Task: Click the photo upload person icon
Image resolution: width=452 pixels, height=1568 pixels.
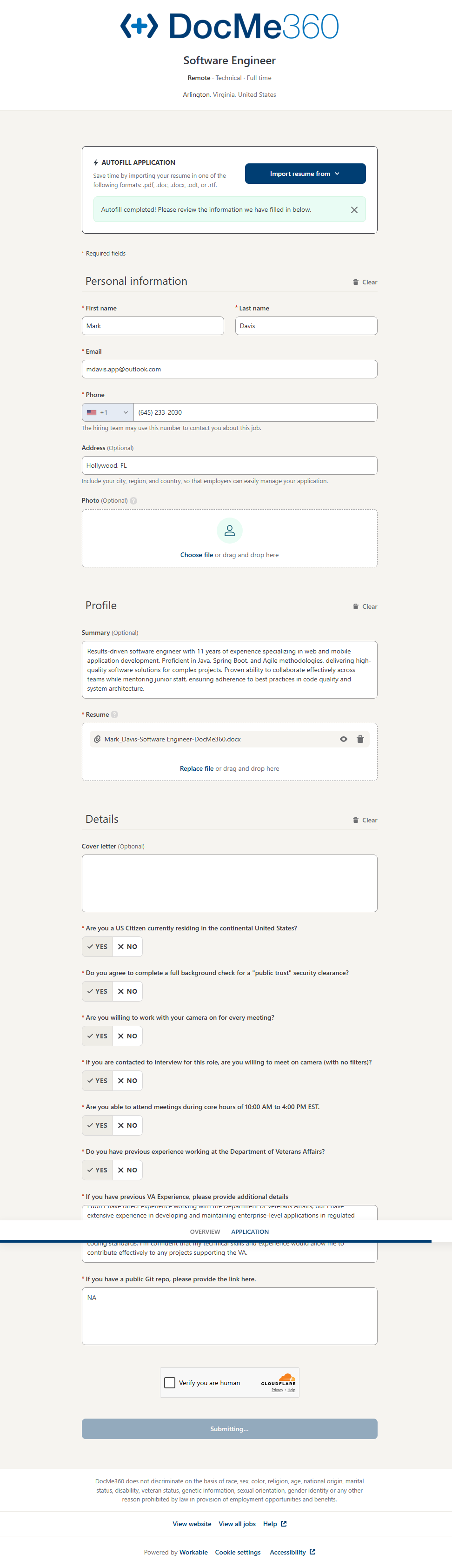Action: [x=229, y=531]
